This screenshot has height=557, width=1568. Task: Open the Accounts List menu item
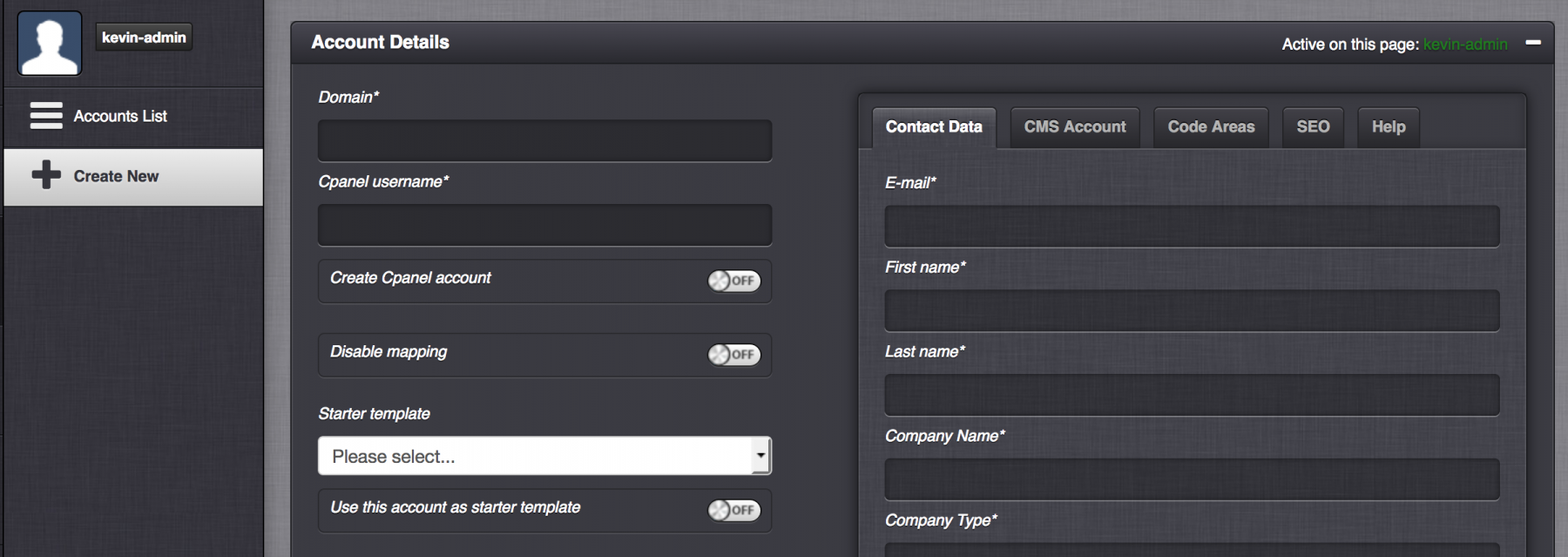click(133, 117)
